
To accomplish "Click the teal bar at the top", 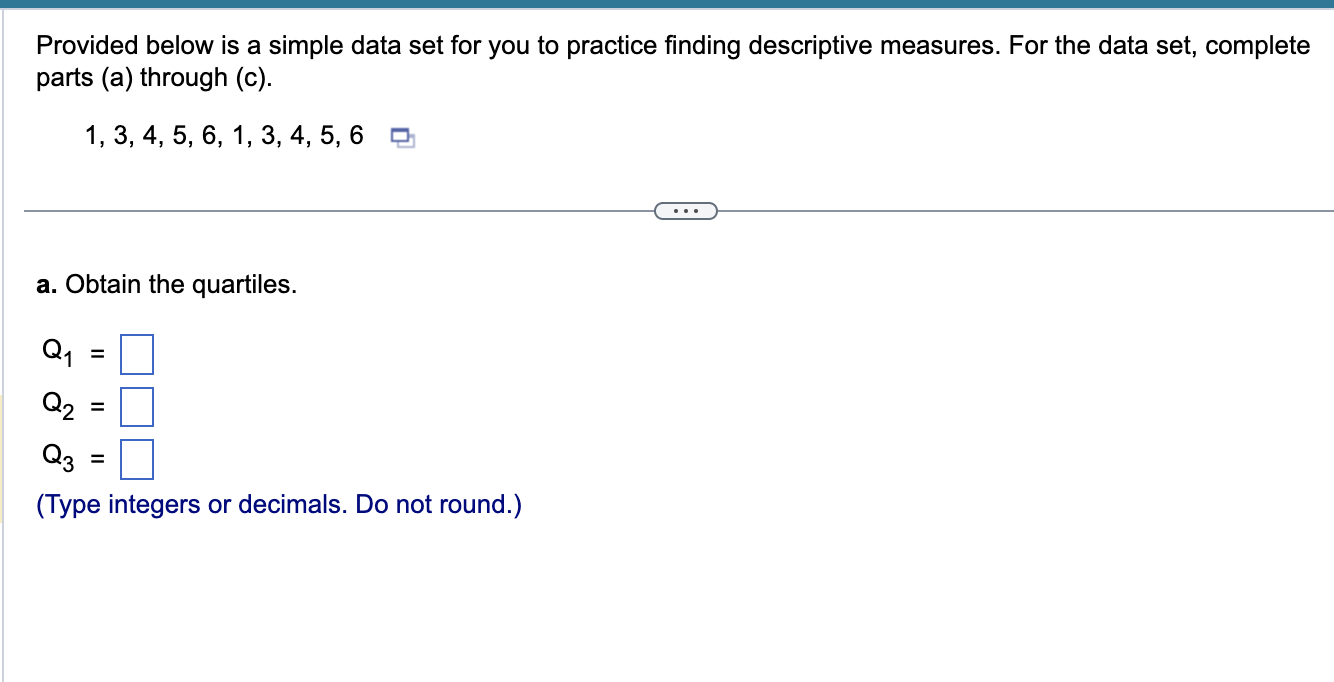I will [667, 5].
